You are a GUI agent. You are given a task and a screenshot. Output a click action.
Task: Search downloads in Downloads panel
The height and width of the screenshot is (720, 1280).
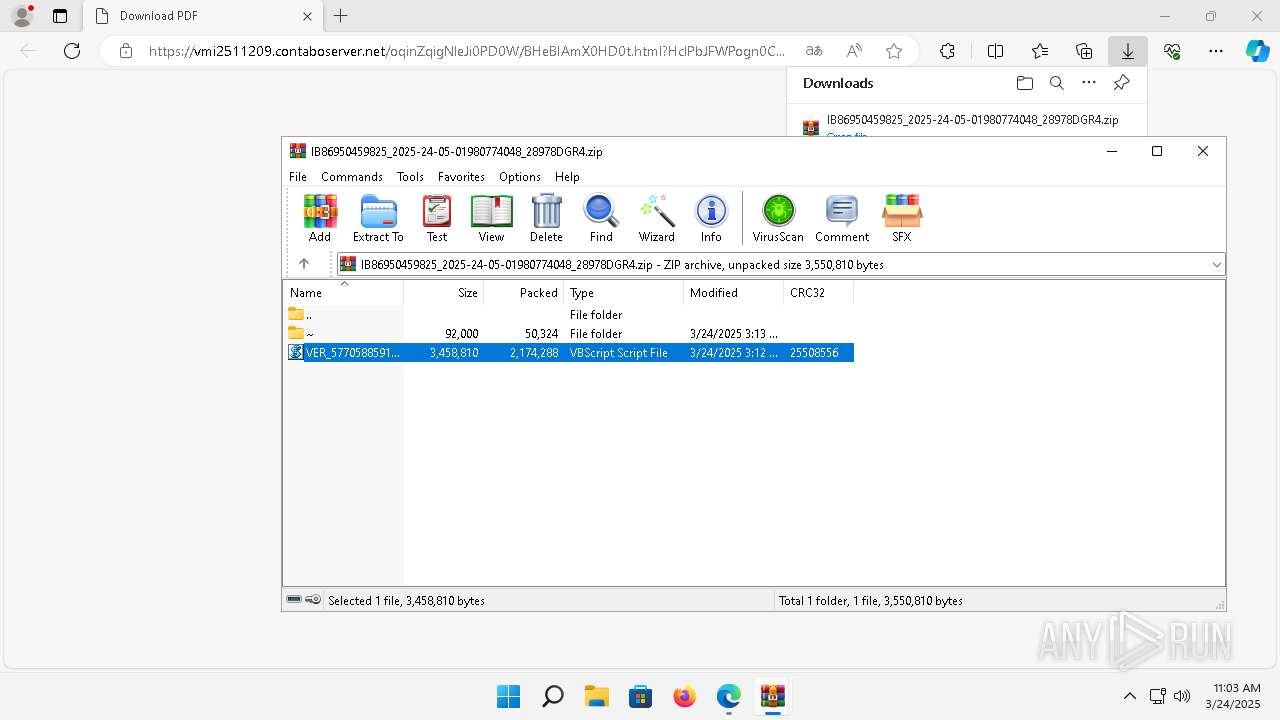coord(1056,83)
